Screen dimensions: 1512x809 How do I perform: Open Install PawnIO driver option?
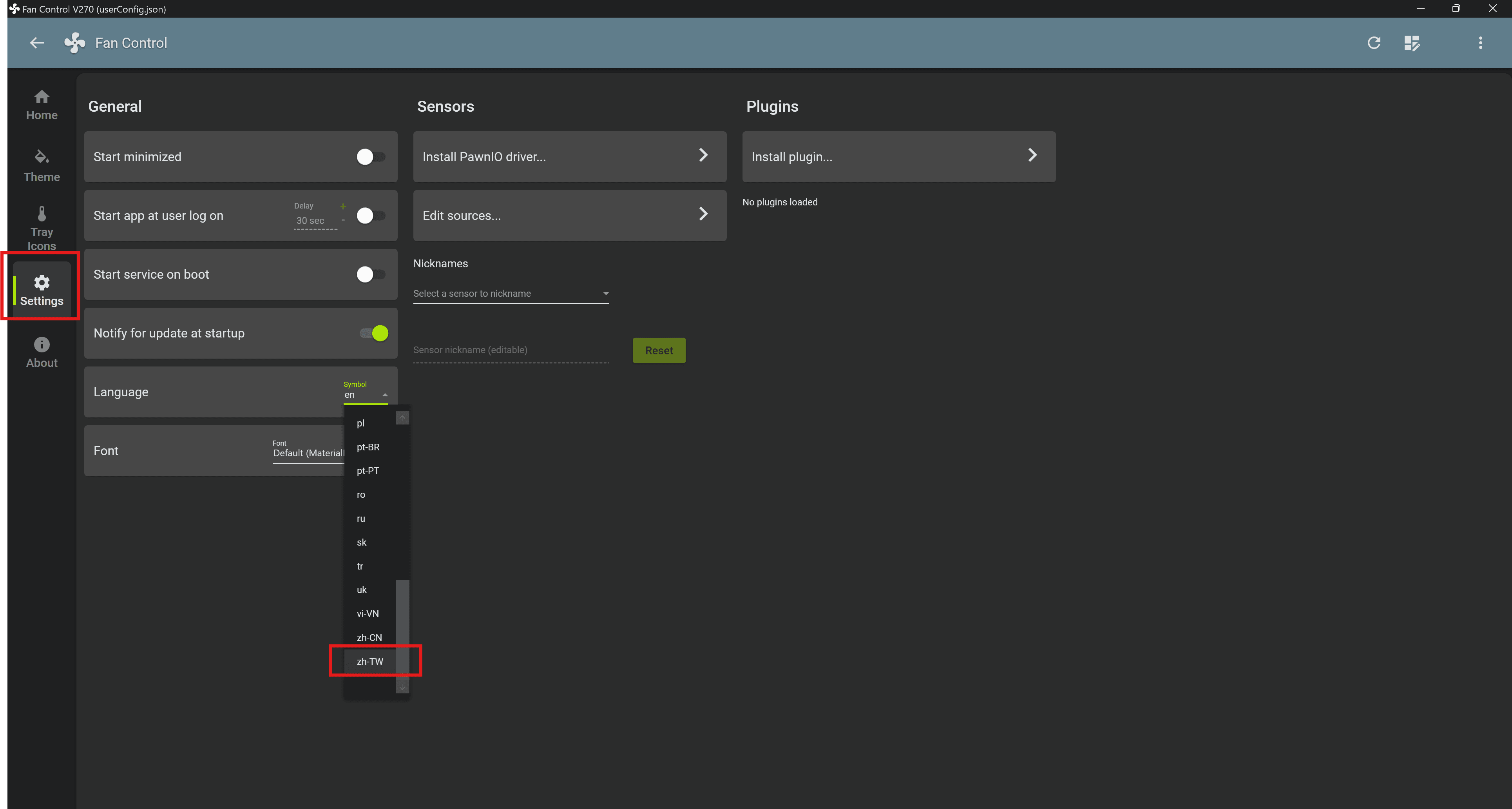coord(569,157)
